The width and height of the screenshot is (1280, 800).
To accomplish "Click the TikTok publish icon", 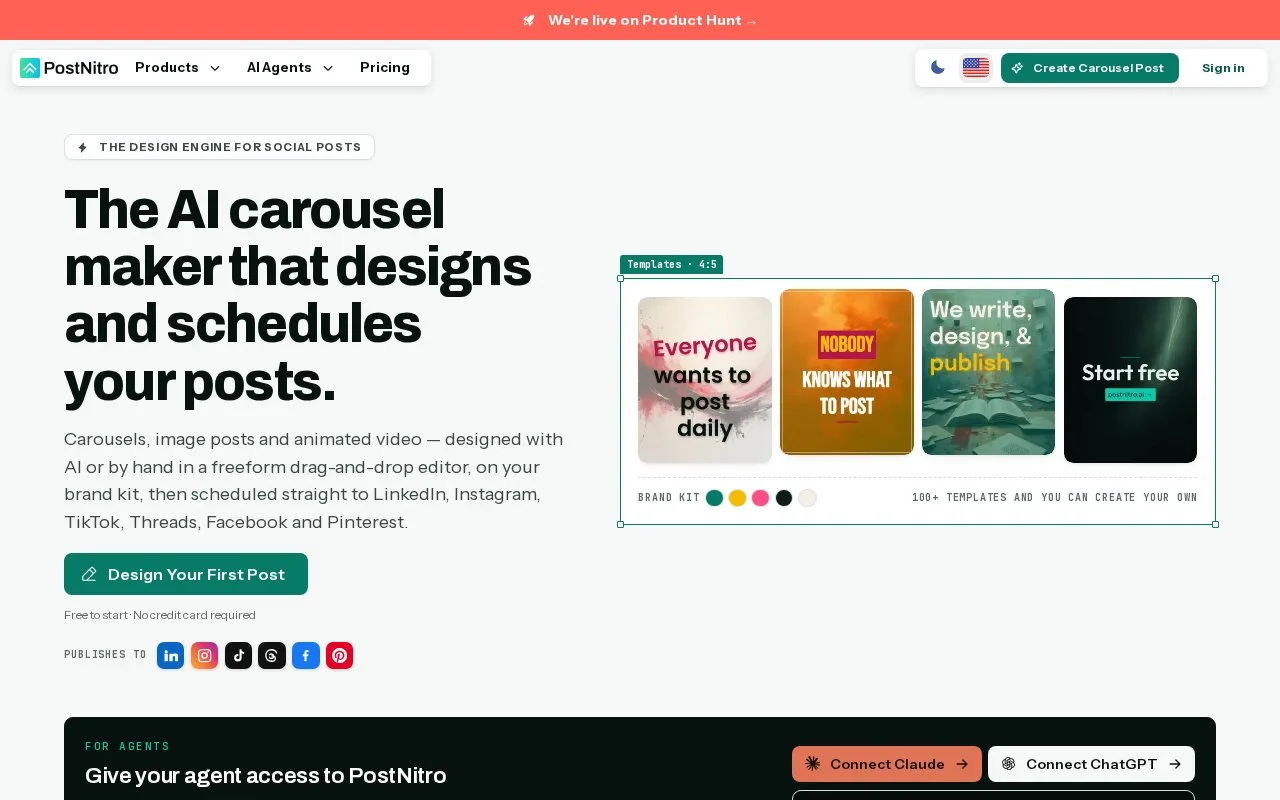I will tap(238, 656).
